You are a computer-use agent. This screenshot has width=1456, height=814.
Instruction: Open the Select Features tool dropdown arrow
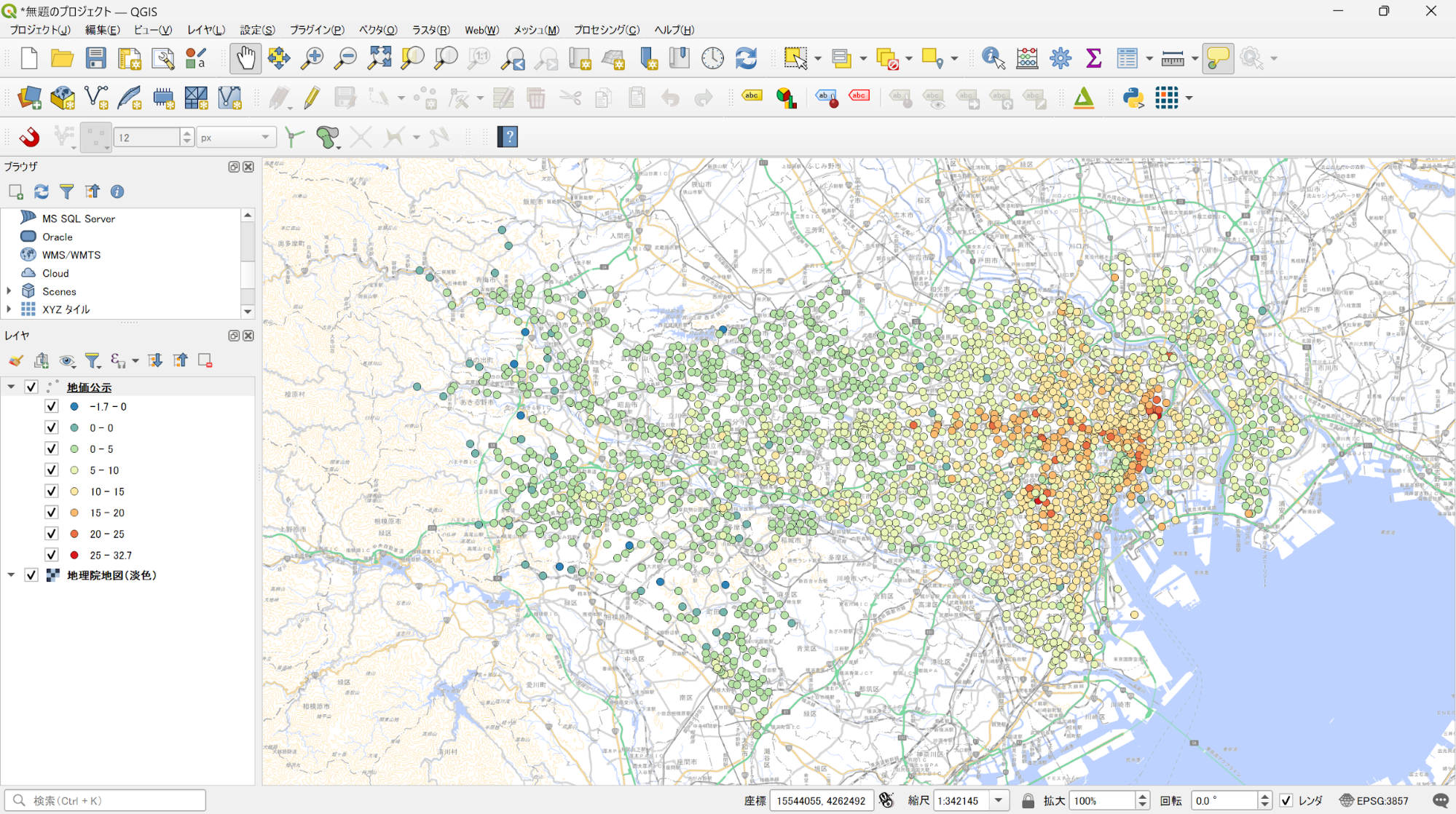(819, 58)
